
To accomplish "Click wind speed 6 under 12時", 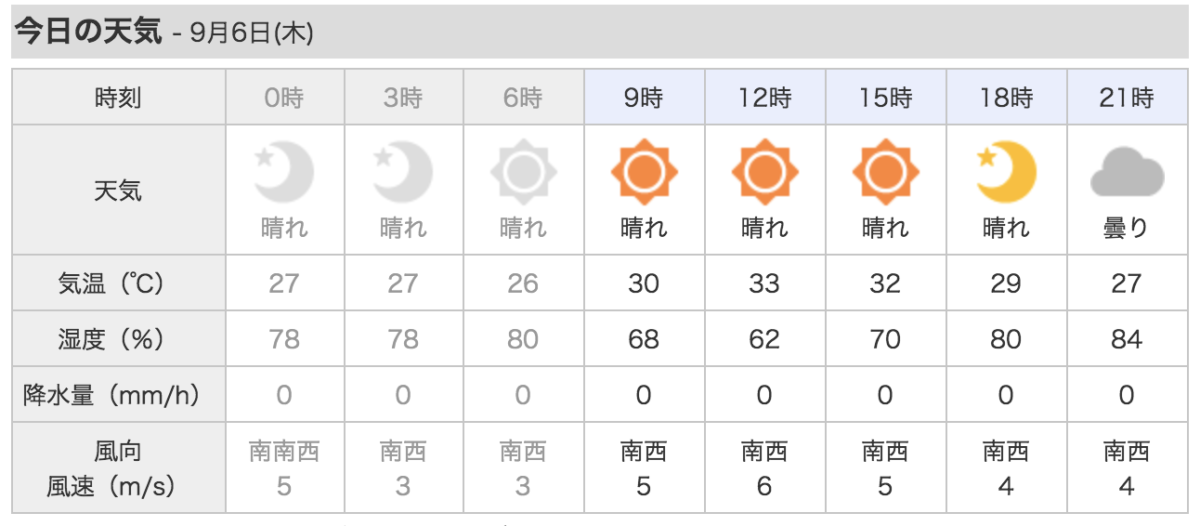I will click(765, 487).
